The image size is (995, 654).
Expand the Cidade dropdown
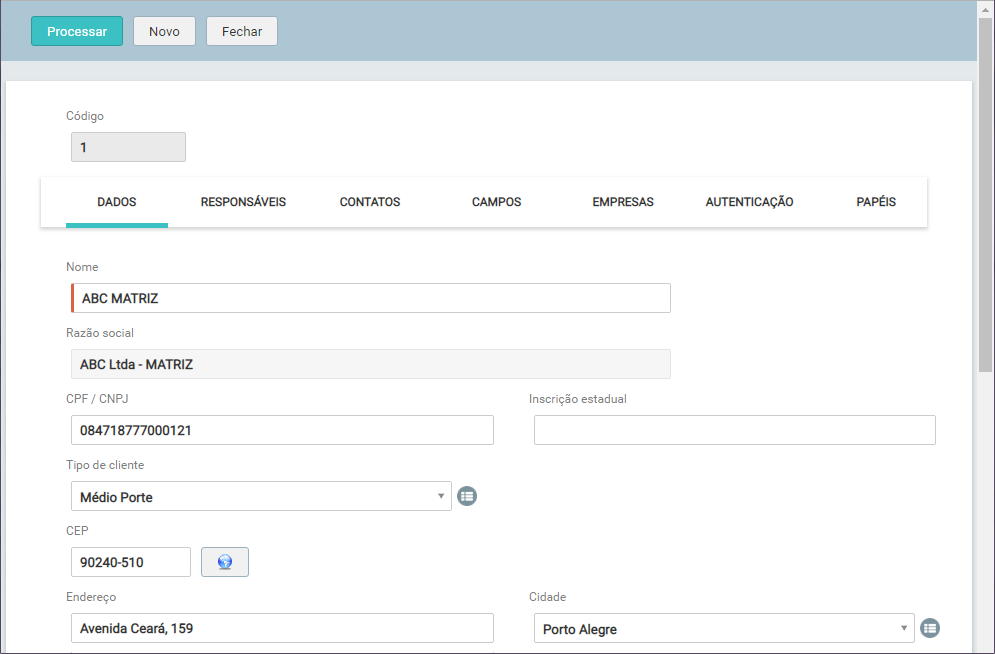pyautogui.click(x=724, y=629)
